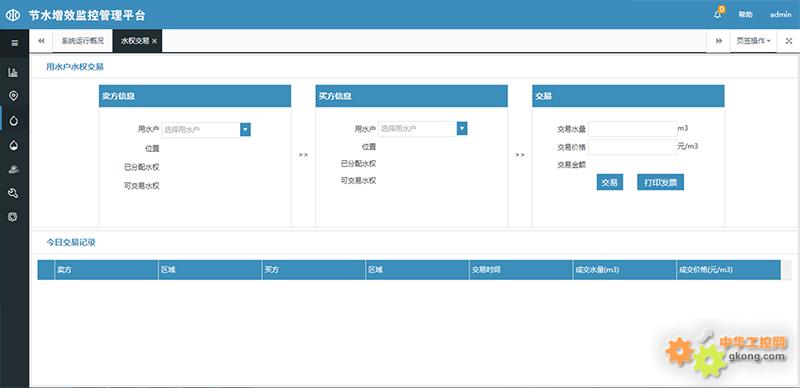Open the buyer 用水户 dropdown arrow

(462, 129)
